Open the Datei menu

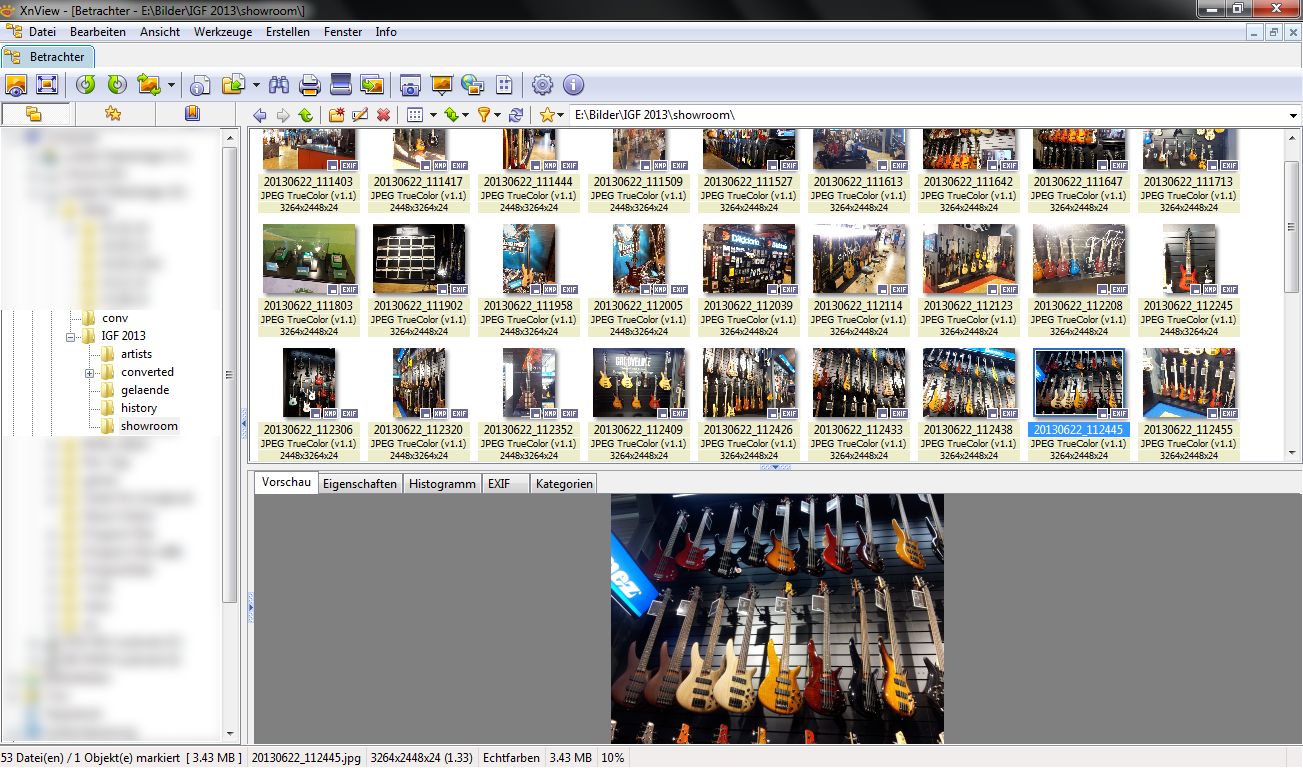point(42,32)
